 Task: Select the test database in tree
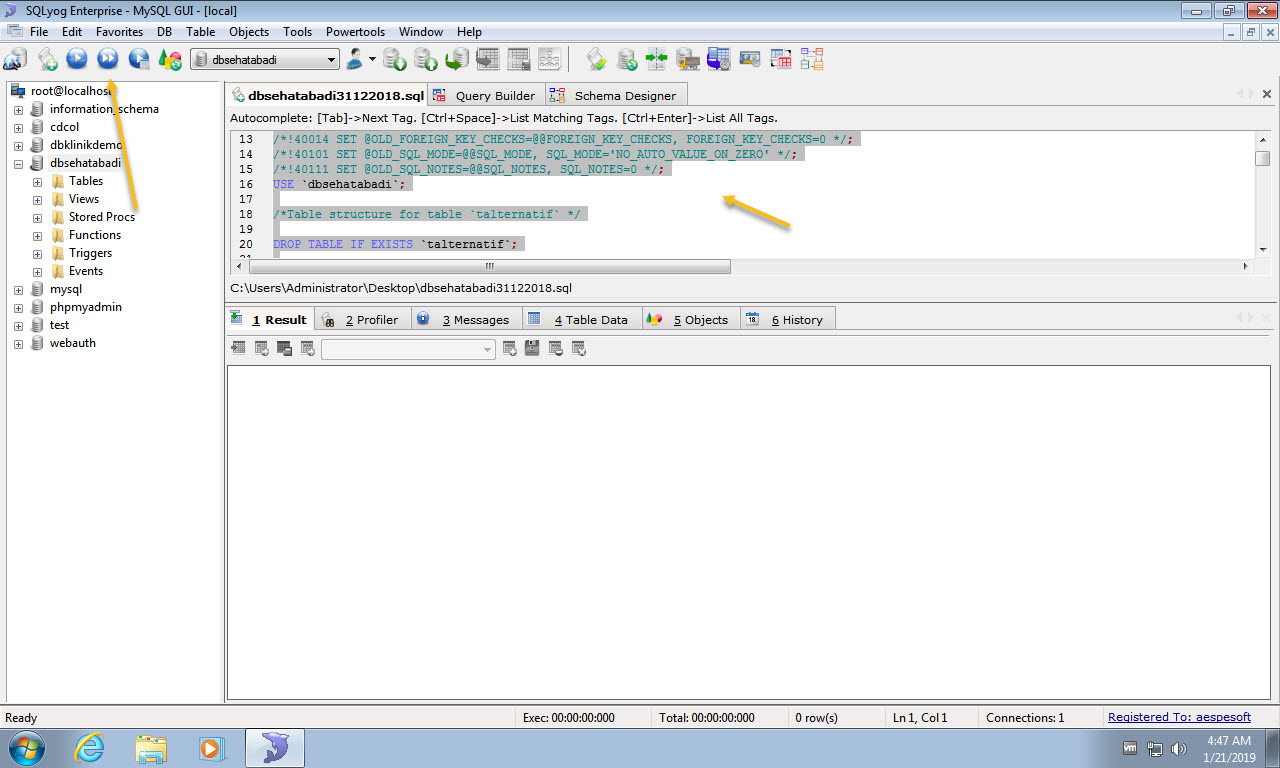tap(59, 325)
